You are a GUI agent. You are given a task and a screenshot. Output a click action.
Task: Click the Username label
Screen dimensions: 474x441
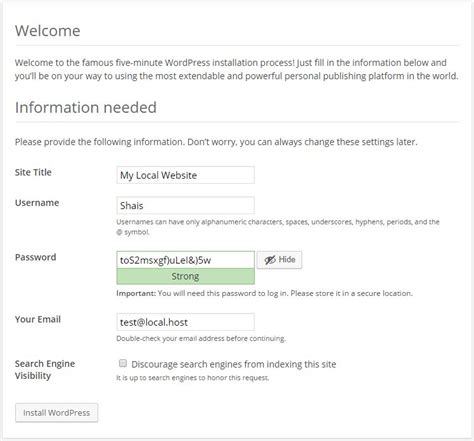coord(37,203)
